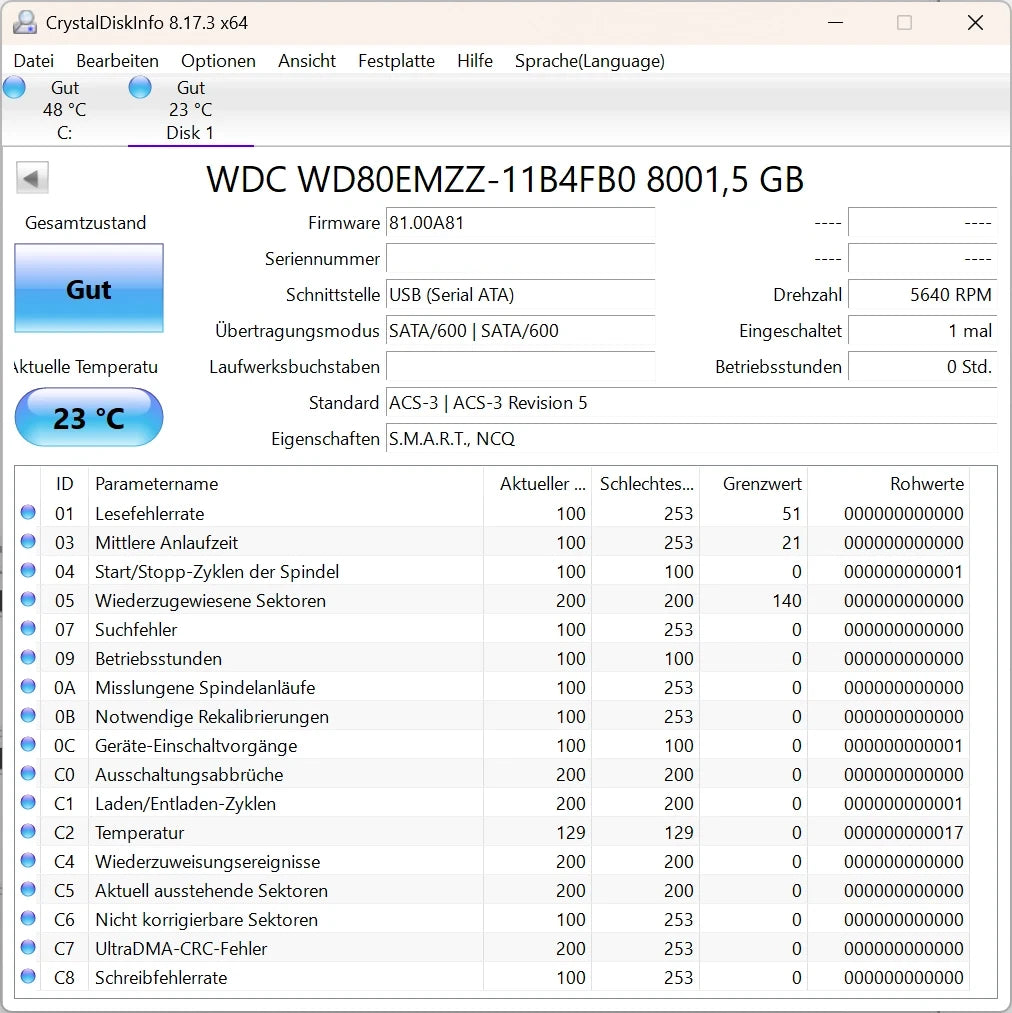
Task: Click status dot of UltraDMA-CRC-Fehler row
Action: (x=28, y=948)
